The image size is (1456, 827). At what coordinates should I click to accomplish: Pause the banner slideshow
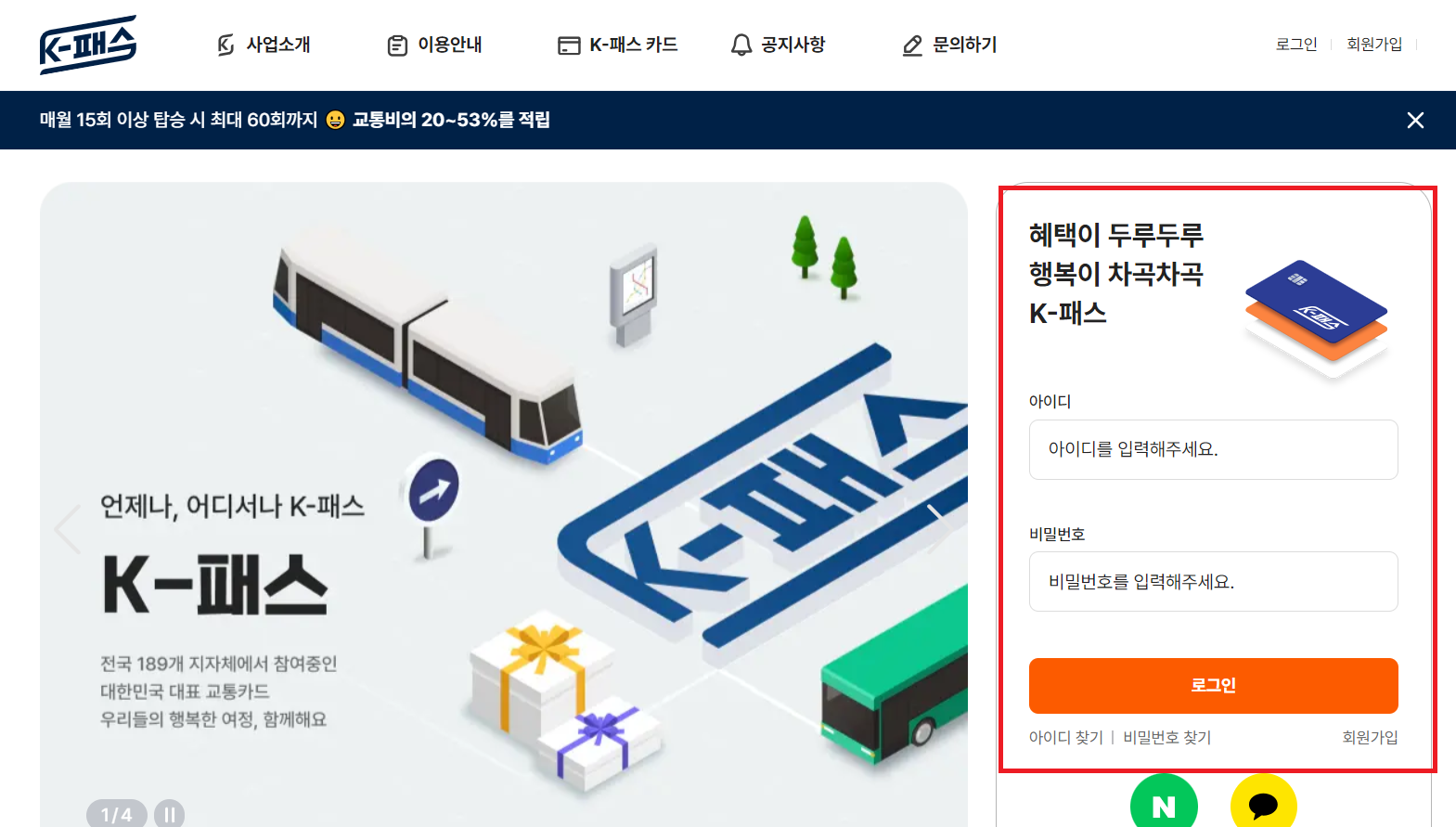169,814
